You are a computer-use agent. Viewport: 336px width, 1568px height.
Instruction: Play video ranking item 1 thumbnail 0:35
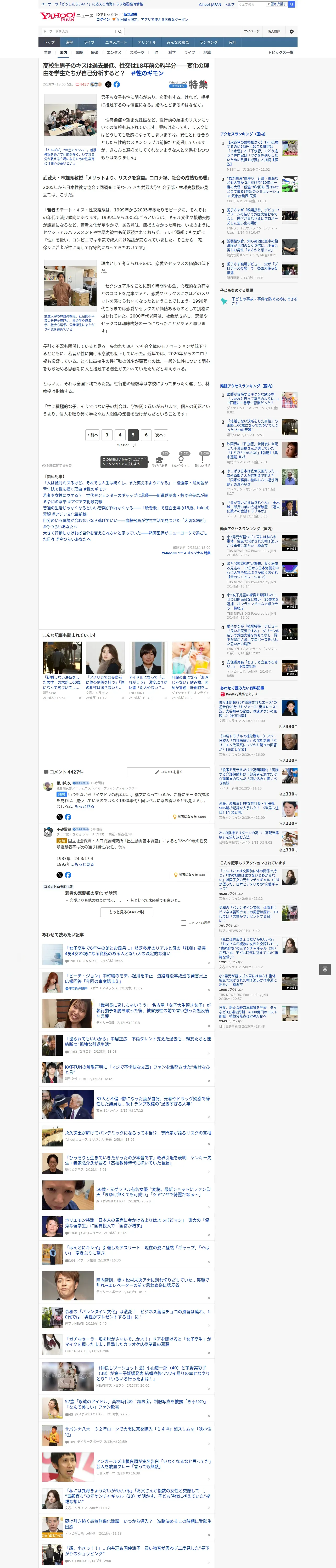(290, 543)
